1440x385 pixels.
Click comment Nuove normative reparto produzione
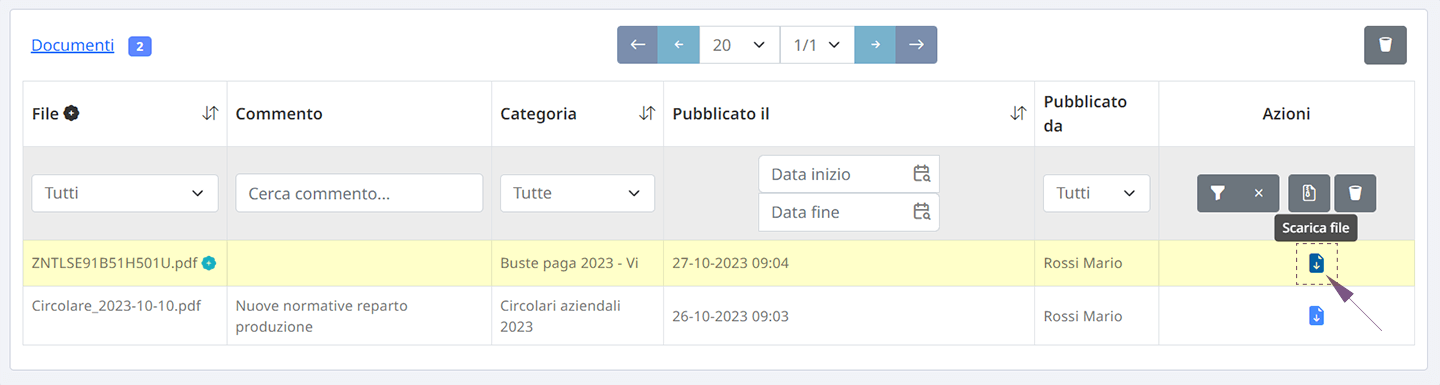[x=321, y=316]
